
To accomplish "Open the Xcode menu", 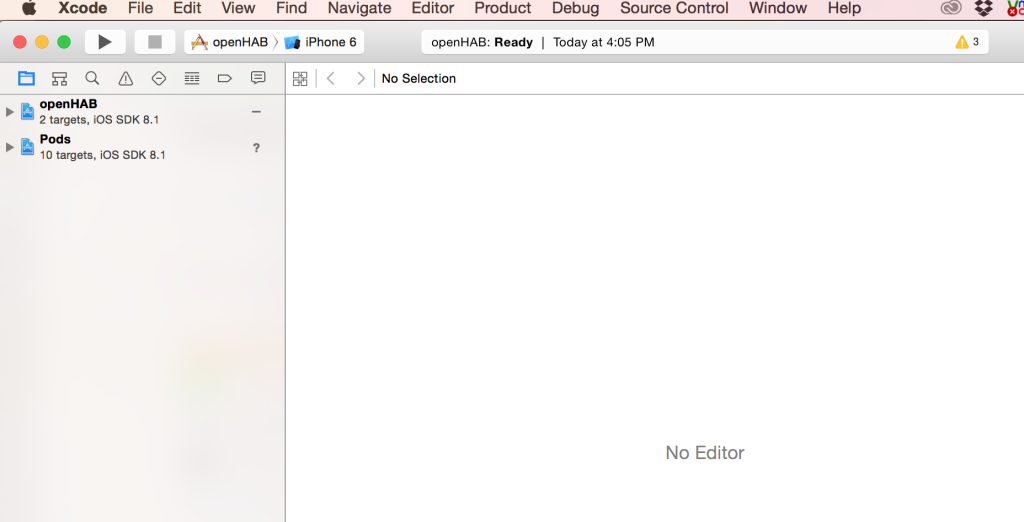I will [83, 8].
